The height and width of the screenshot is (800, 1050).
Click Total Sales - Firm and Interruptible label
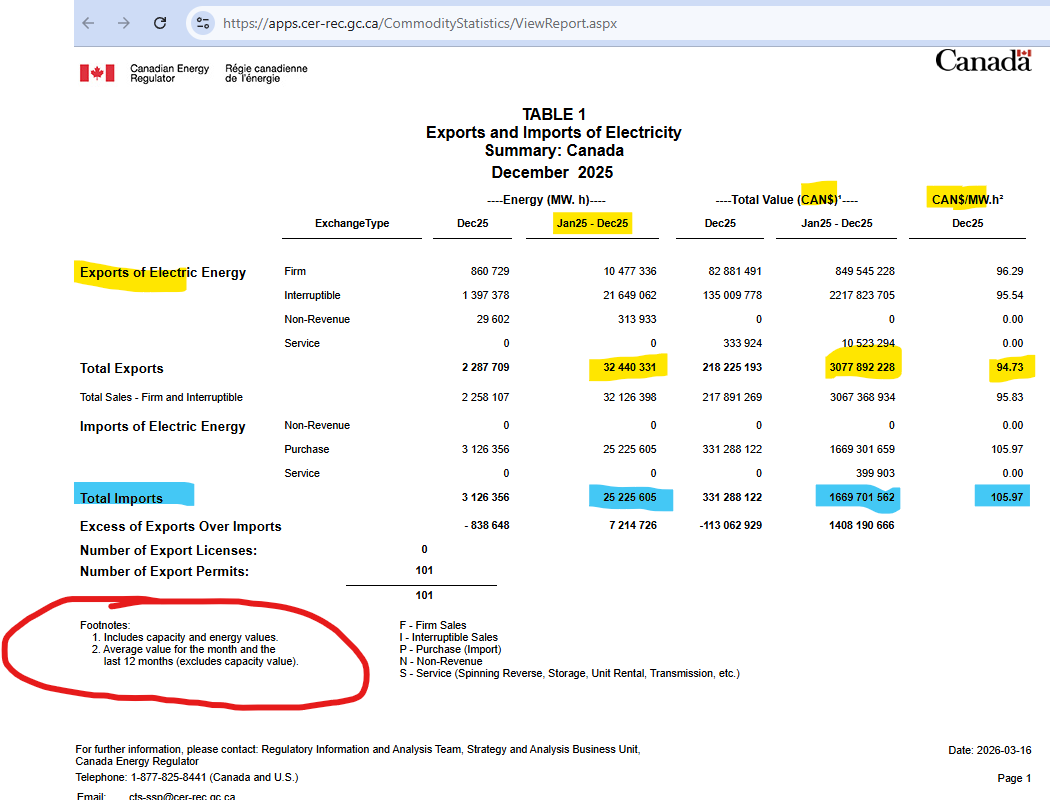point(161,398)
